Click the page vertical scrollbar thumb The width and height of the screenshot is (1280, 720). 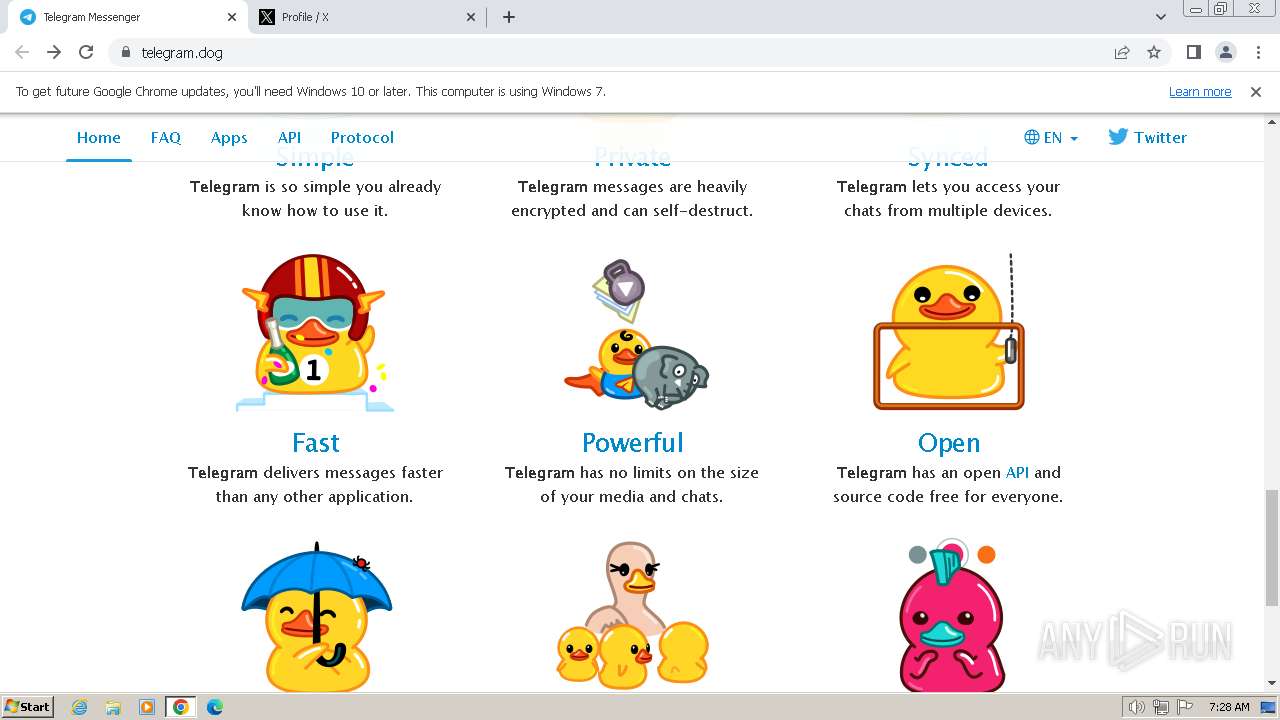point(1272,547)
